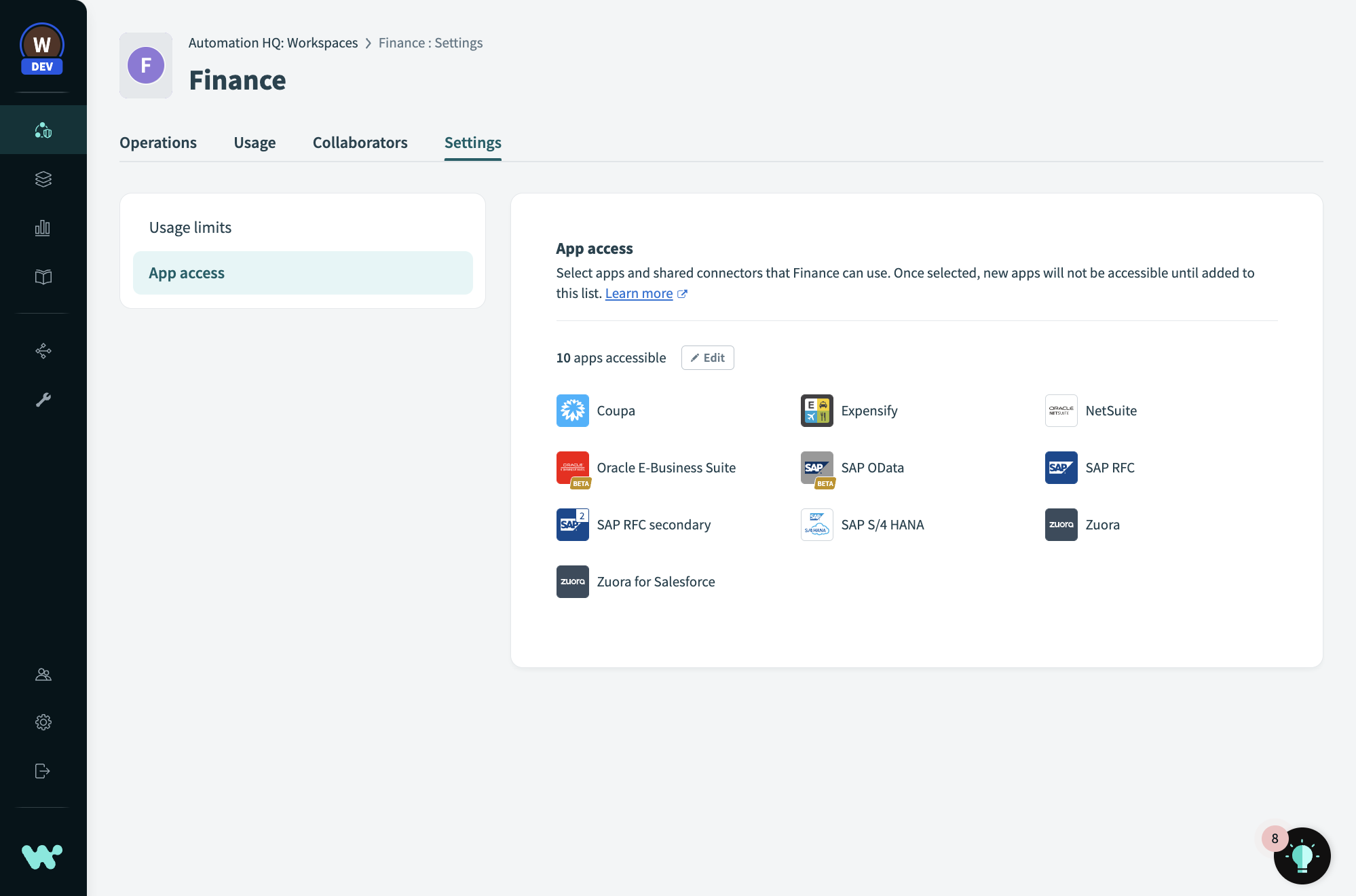Open the Usage tab
Viewport: 1356px width, 896px height.
point(255,143)
